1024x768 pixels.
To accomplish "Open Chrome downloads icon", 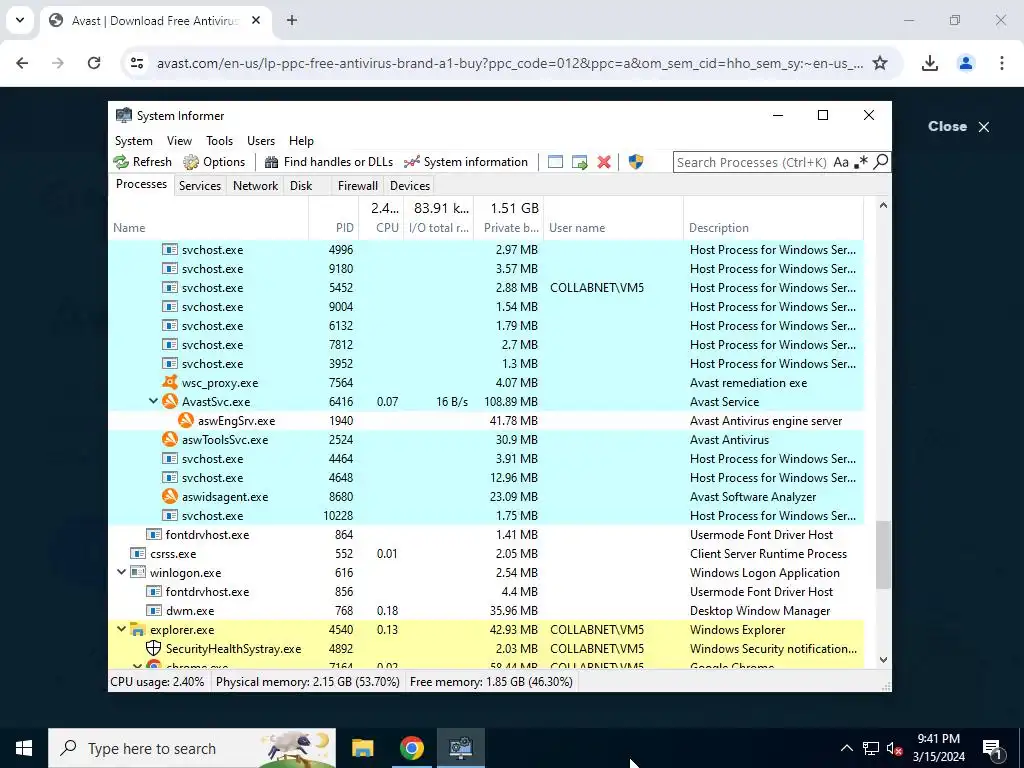I will click(929, 63).
